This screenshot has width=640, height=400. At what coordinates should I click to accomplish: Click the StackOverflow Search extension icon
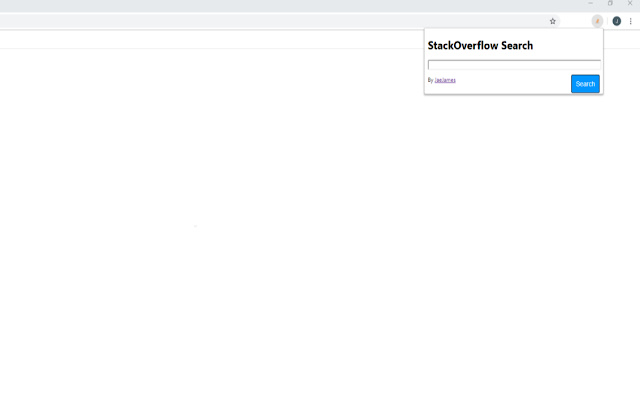tap(597, 21)
